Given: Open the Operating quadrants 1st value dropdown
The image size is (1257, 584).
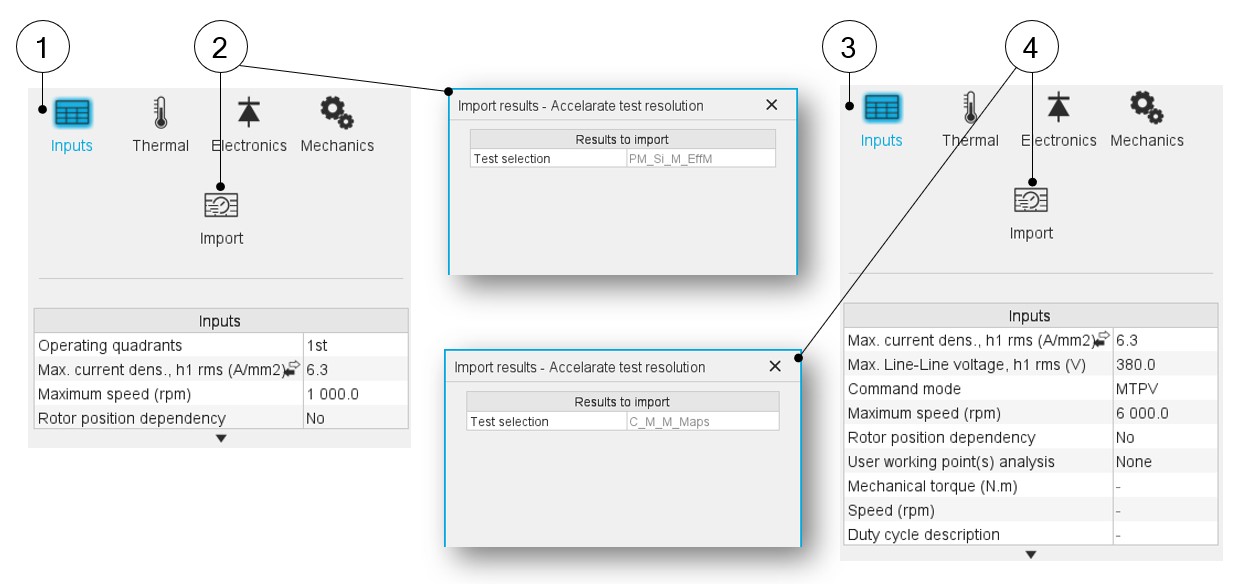Looking at the screenshot, I should click(354, 345).
